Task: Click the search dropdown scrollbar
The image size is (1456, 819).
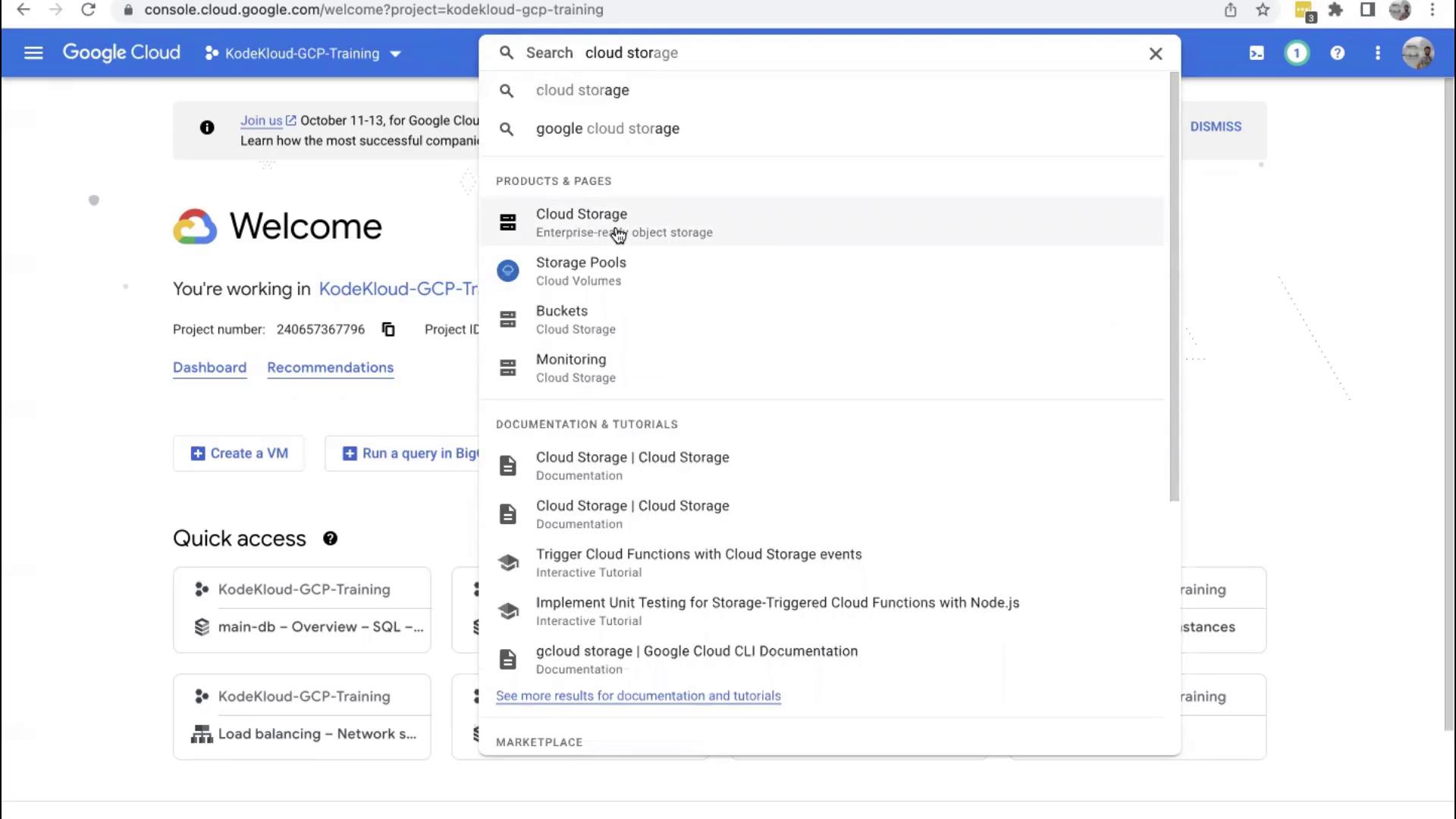Action: 1174,288
